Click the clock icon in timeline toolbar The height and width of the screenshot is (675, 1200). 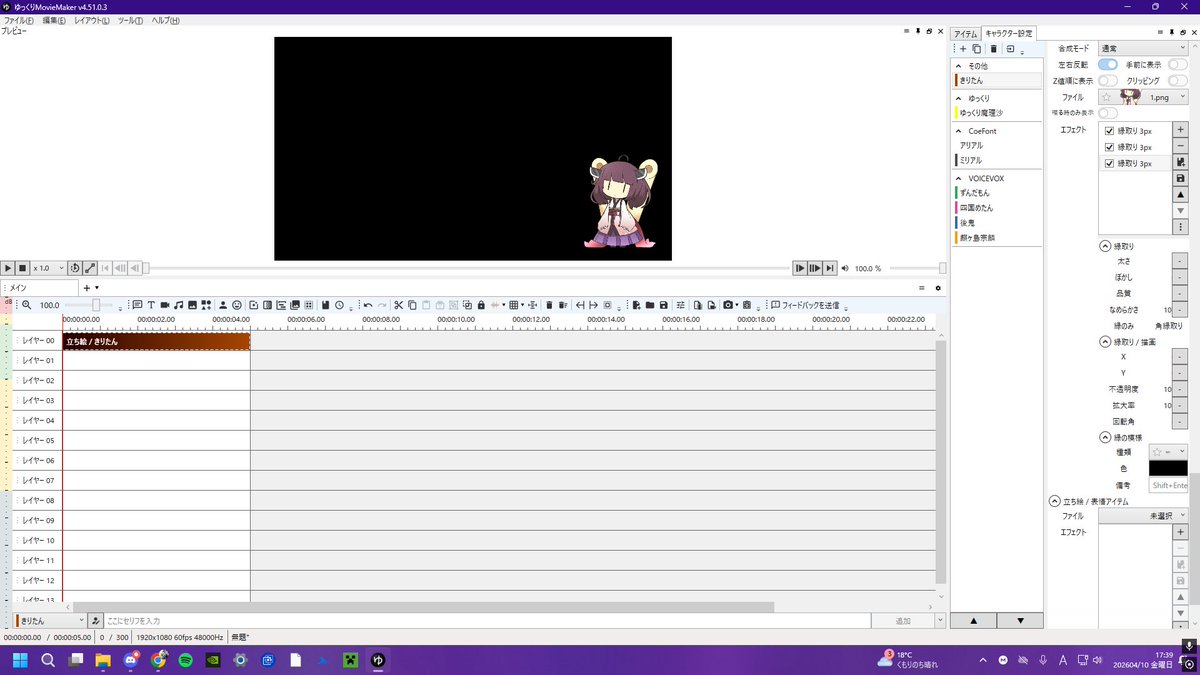[x=339, y=305]
